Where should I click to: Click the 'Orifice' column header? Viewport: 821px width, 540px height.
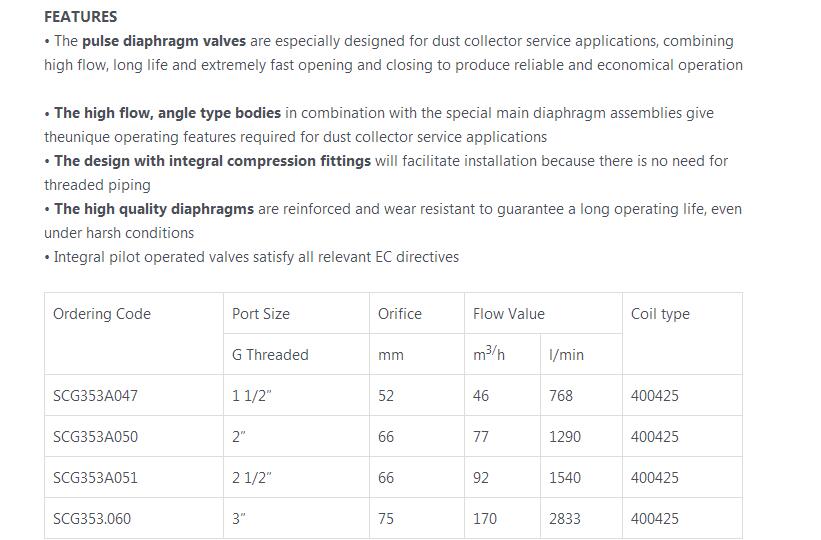[400, 314]
